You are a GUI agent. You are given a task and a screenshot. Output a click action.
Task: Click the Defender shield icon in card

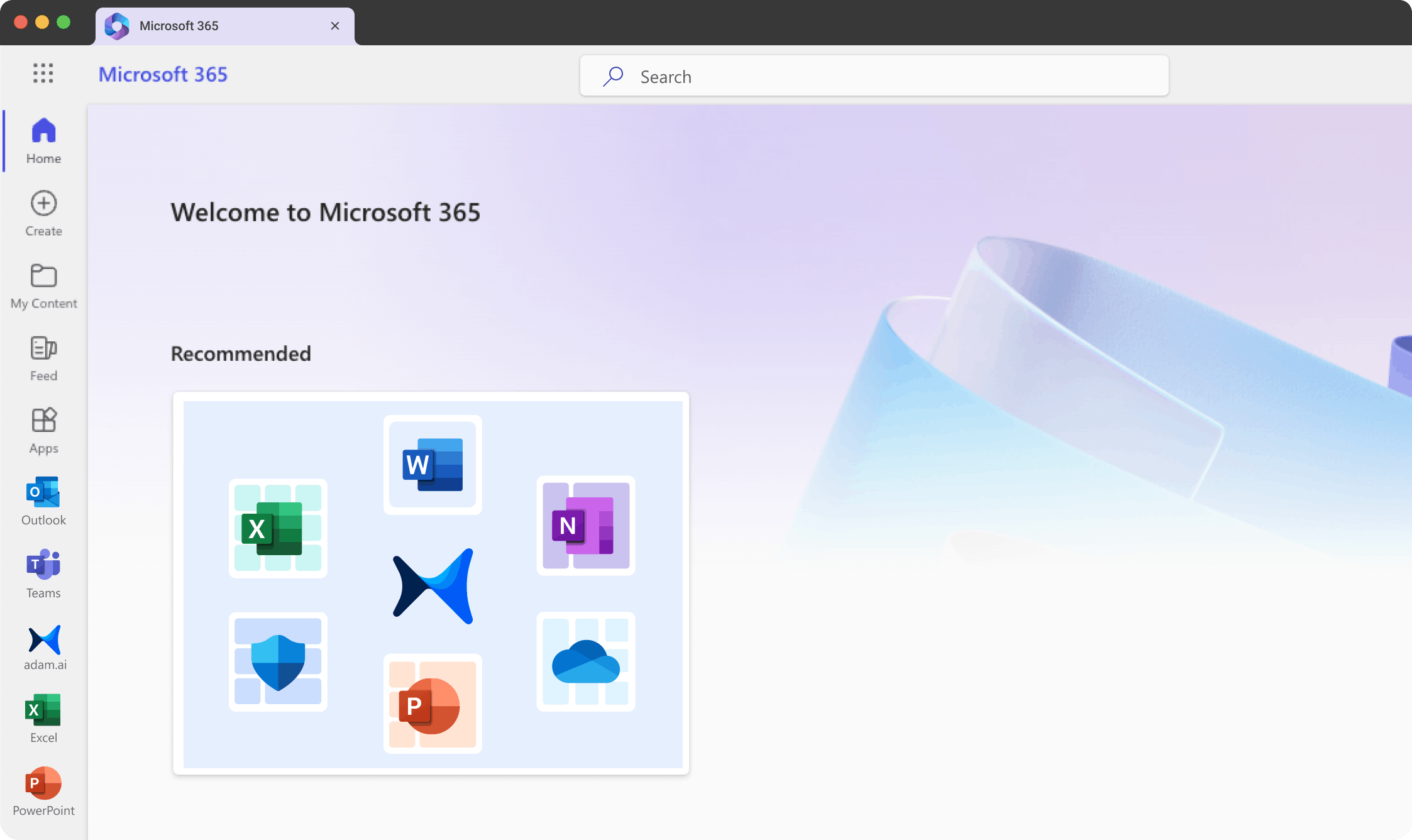[x=278, y=661]
